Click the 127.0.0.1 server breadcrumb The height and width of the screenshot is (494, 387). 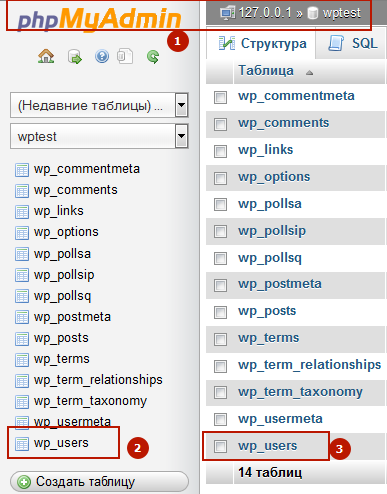(265, 13)
